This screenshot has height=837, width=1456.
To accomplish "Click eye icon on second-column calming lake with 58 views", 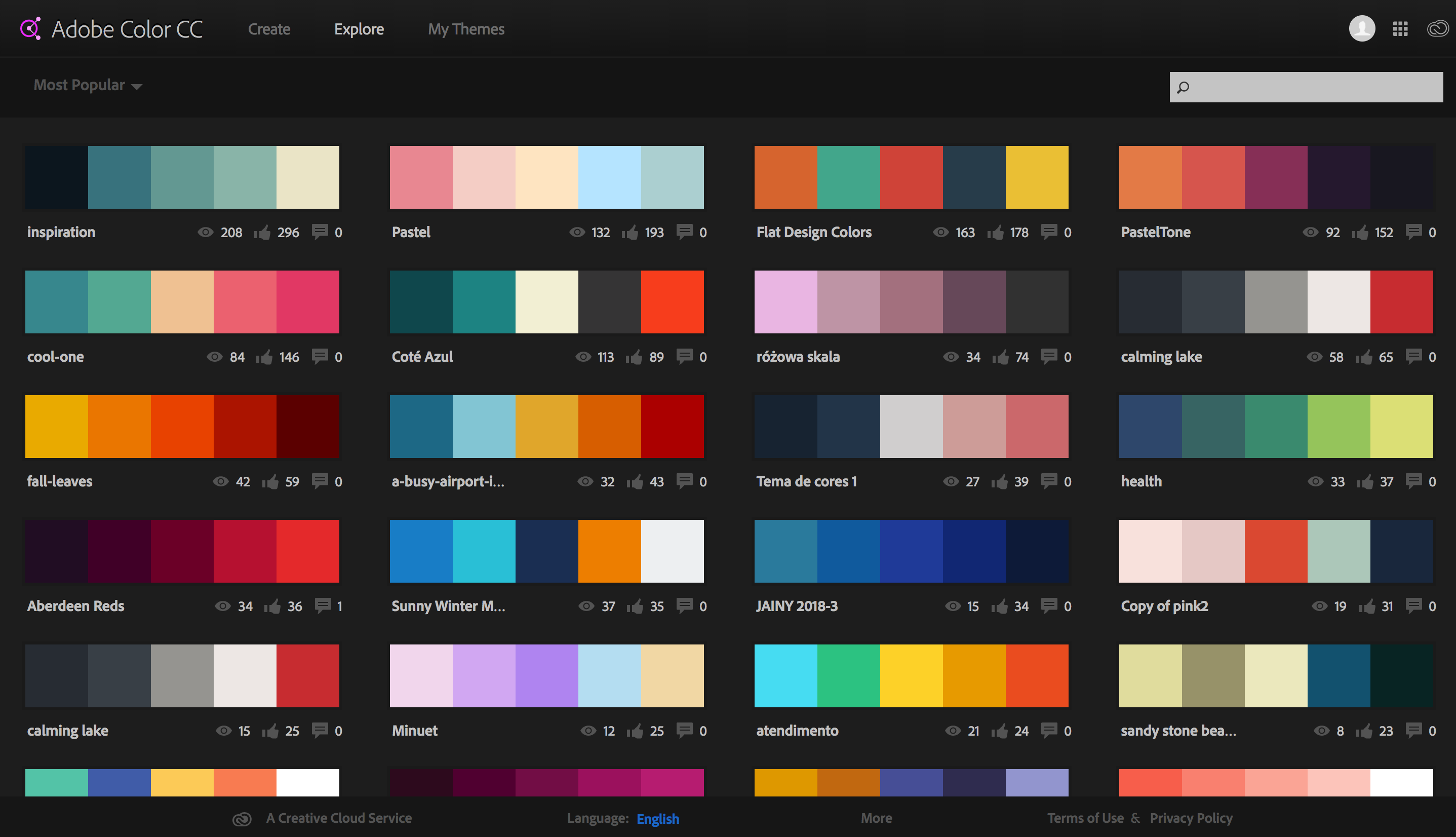I will (1314, 356).
